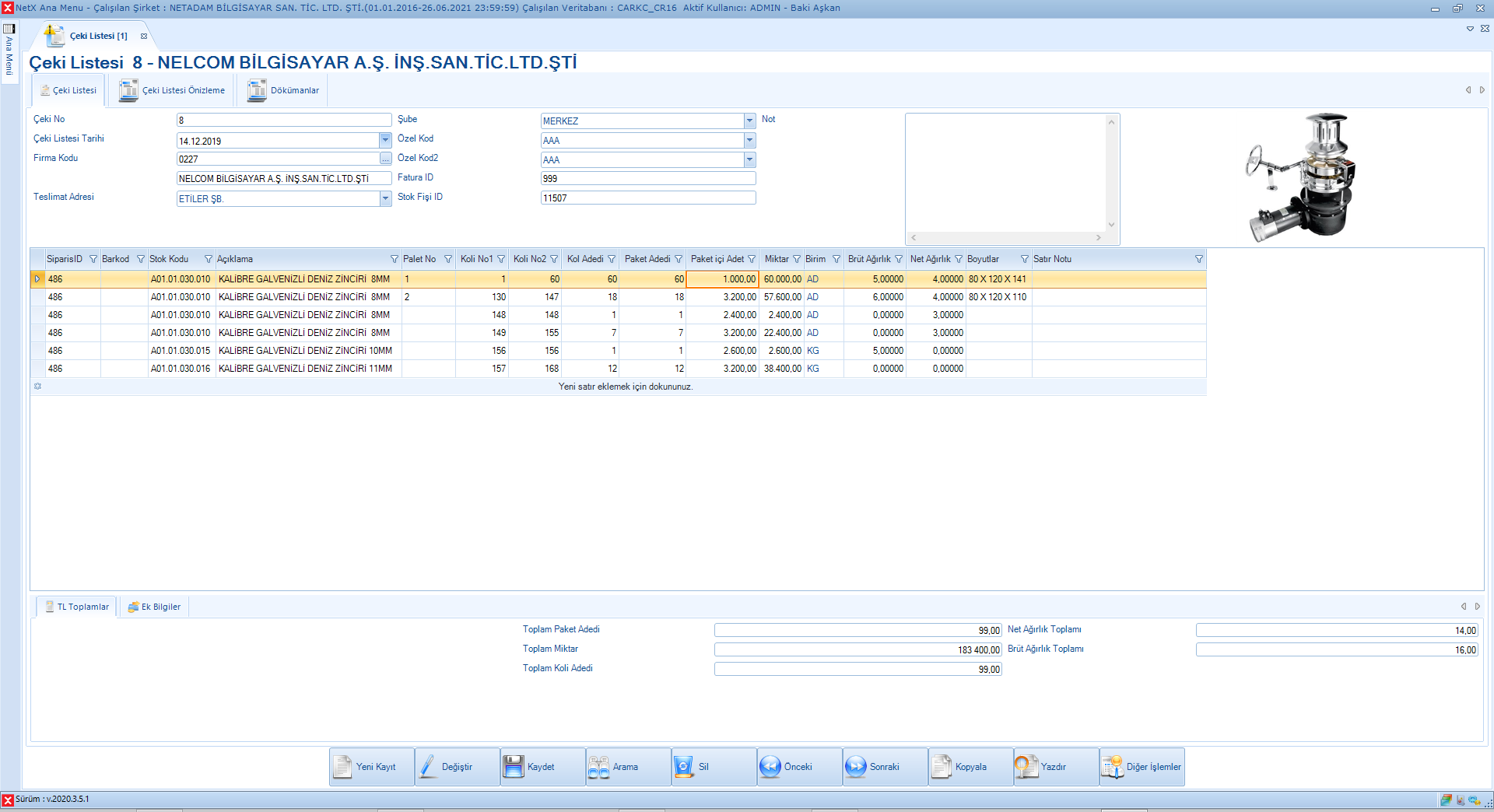The image size is (1494, 812).
Task: Open Çeki Listesi Tarihi date dropdown
Action: coord(385,140)
